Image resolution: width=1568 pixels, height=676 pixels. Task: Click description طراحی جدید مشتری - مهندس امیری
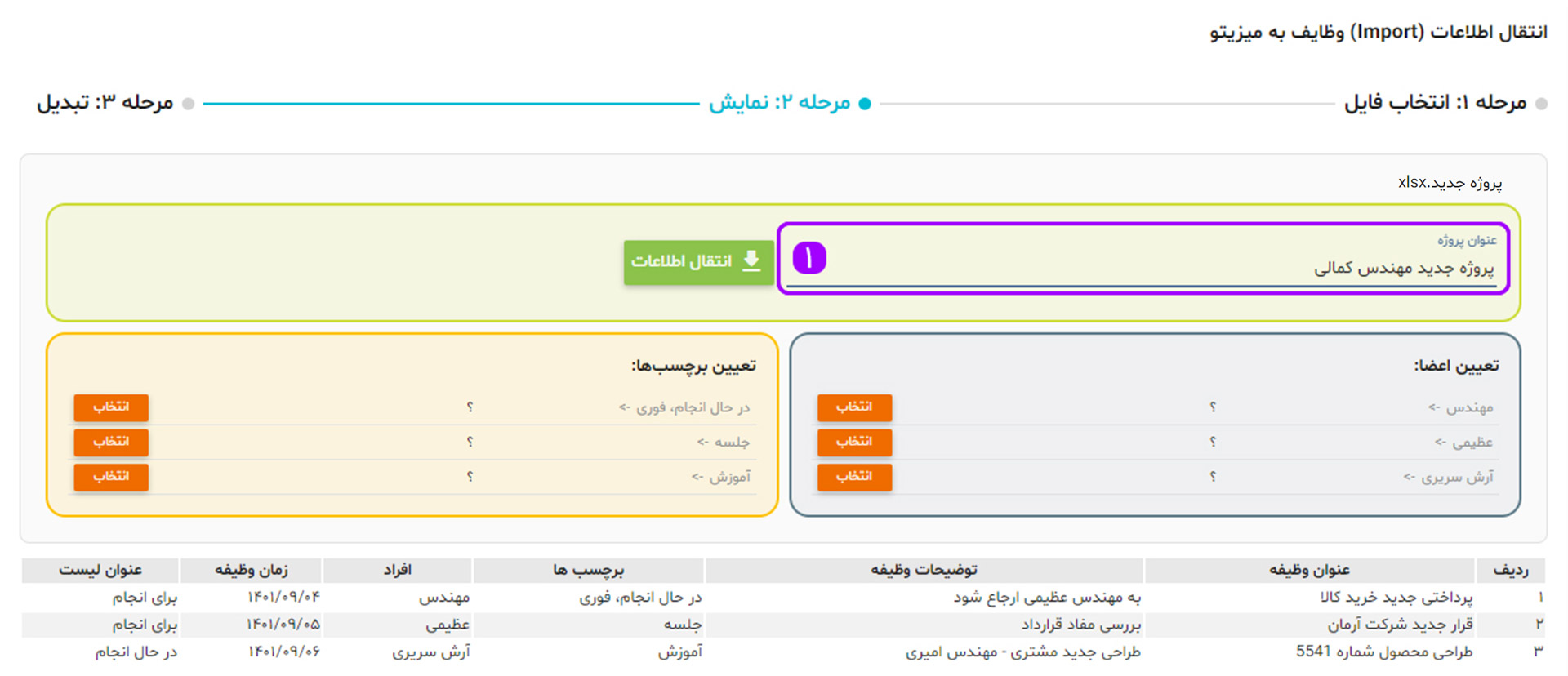(x=1023, y=652)
